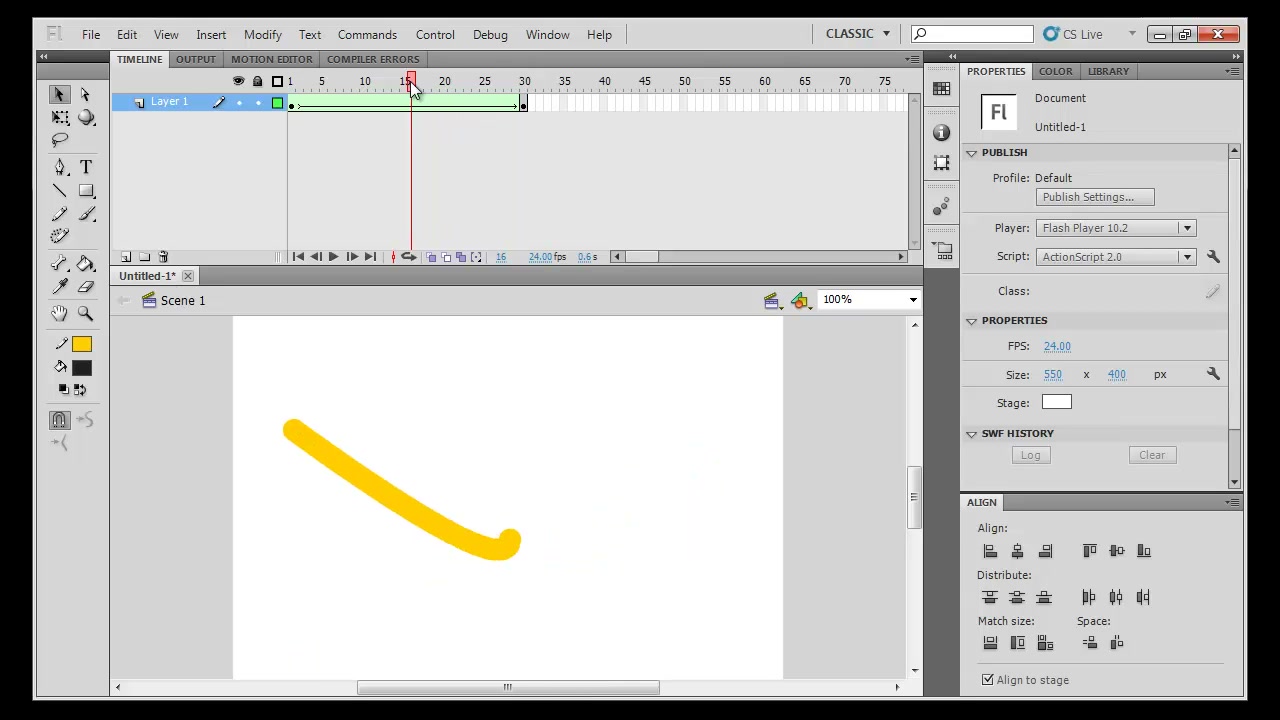Click Match width icon
This screenshot has width=1280, height=720.
point(990,643)
